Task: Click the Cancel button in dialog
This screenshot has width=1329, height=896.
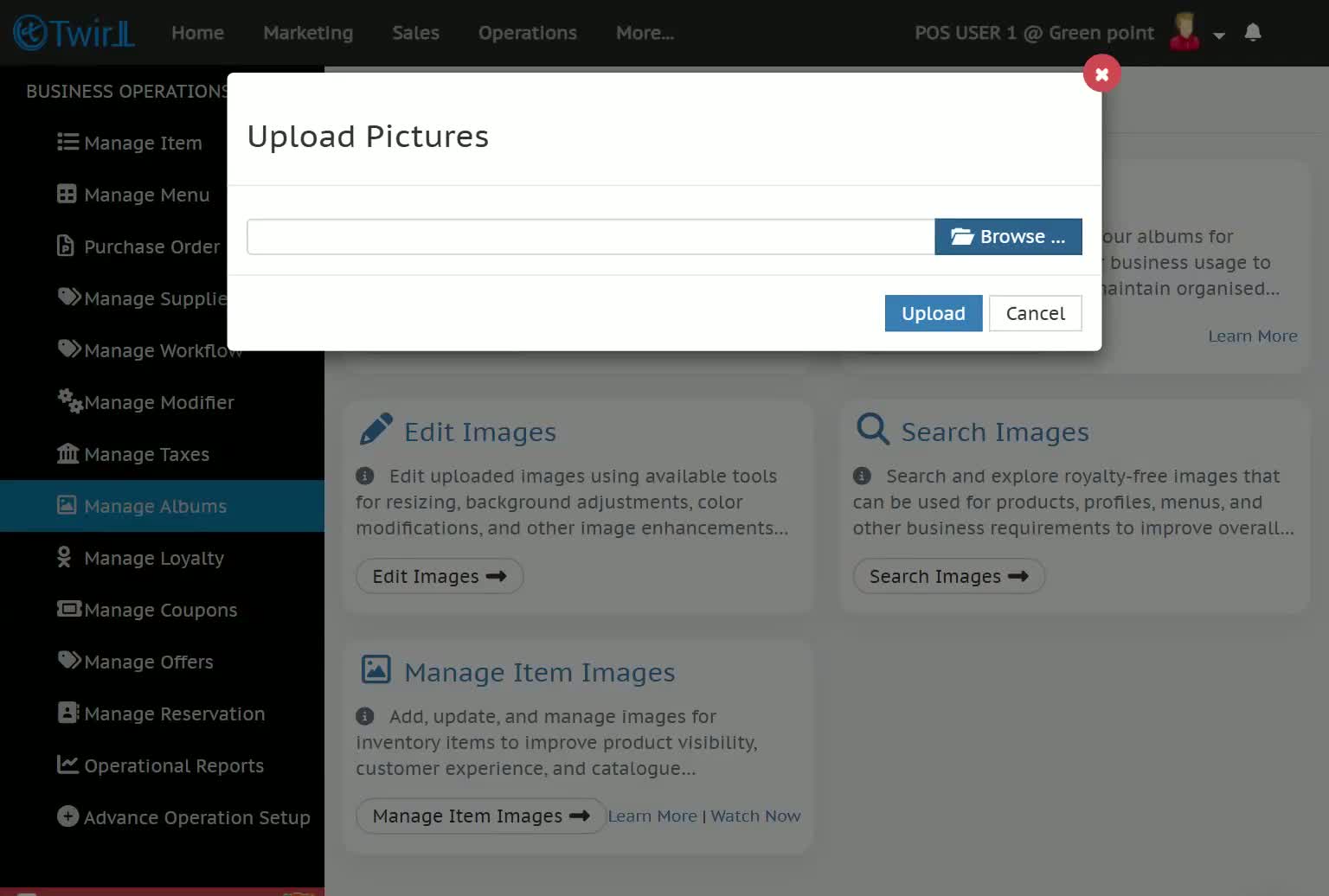Action: [1036, 313]
